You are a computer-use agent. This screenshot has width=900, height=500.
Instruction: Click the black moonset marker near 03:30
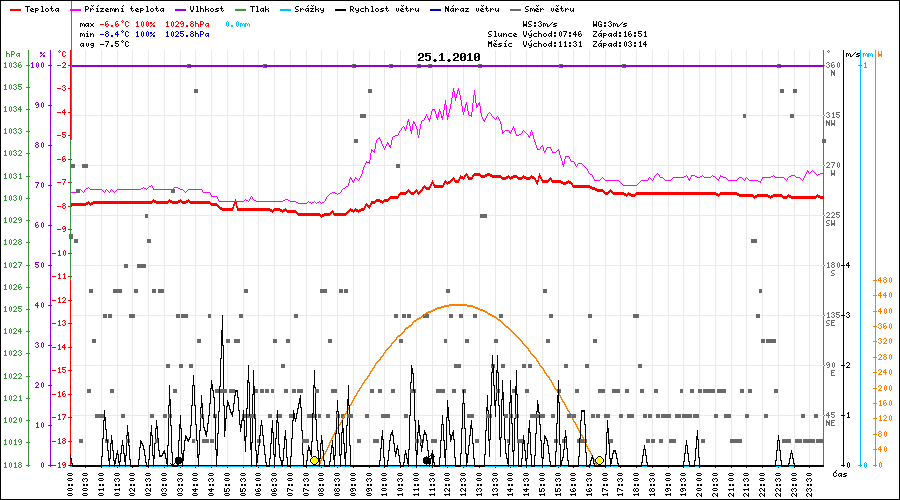coord(179,460)
